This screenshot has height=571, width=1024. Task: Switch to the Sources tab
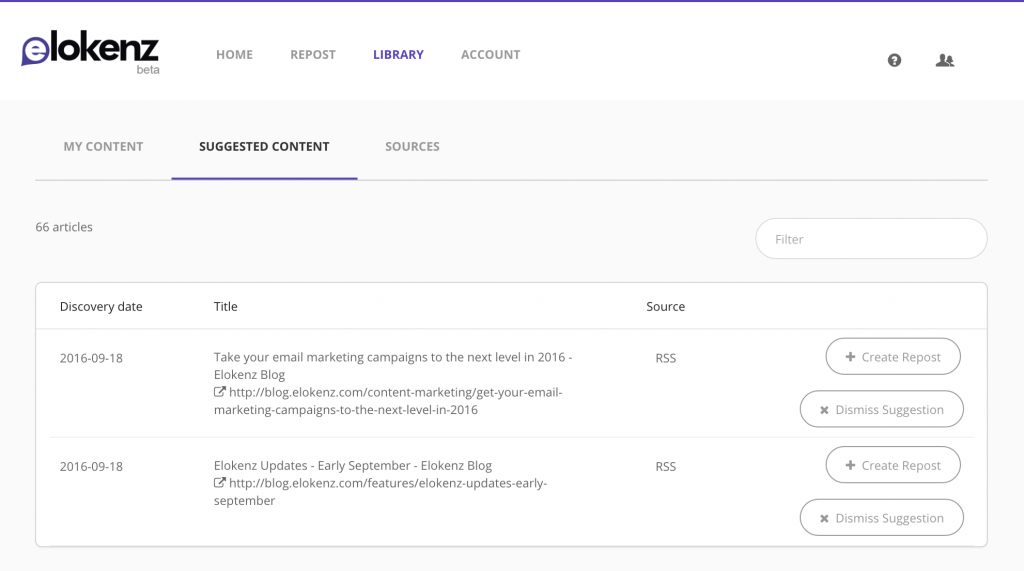pos(412,147)
